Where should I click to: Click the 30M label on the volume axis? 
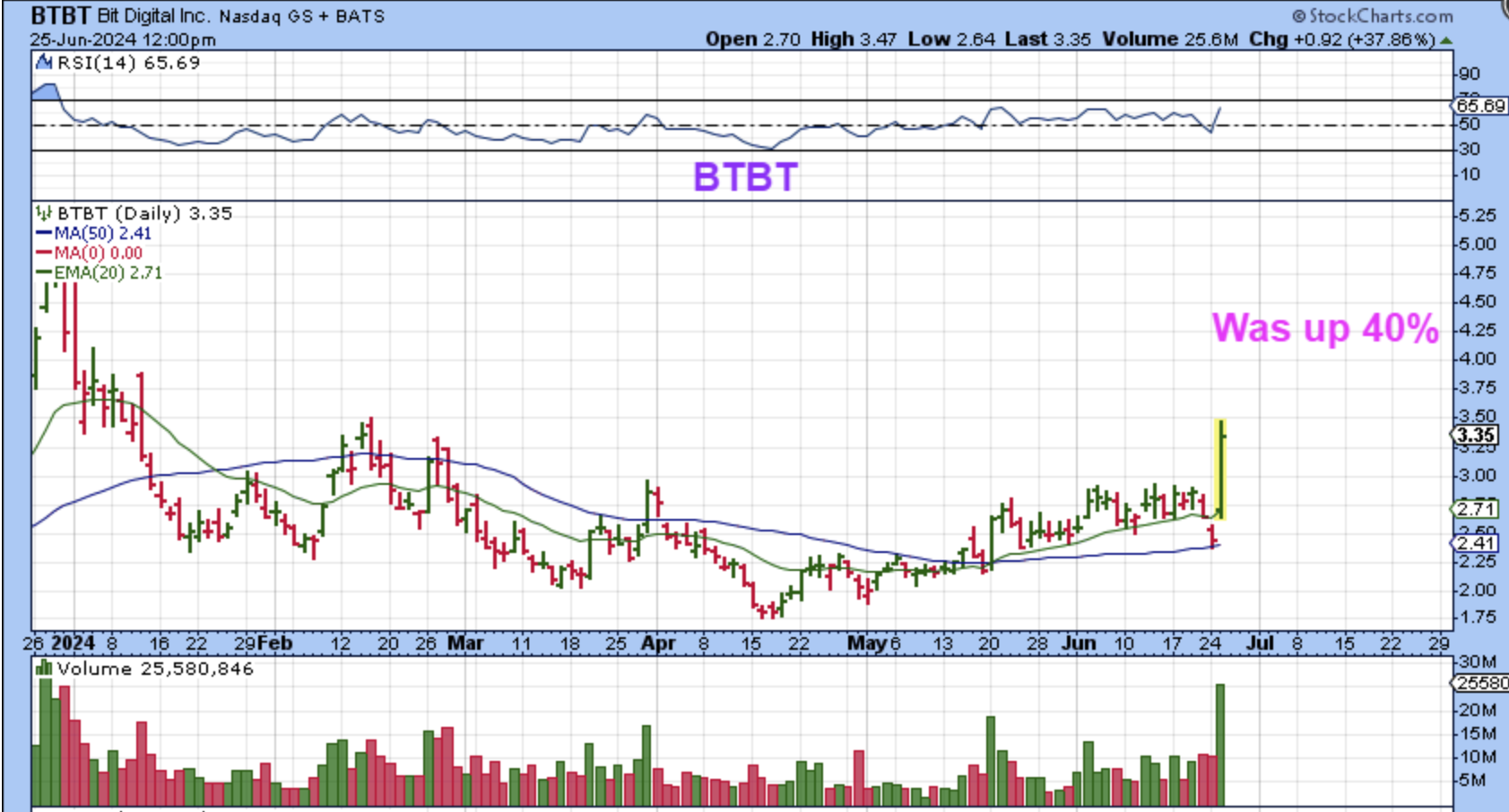1478,662
